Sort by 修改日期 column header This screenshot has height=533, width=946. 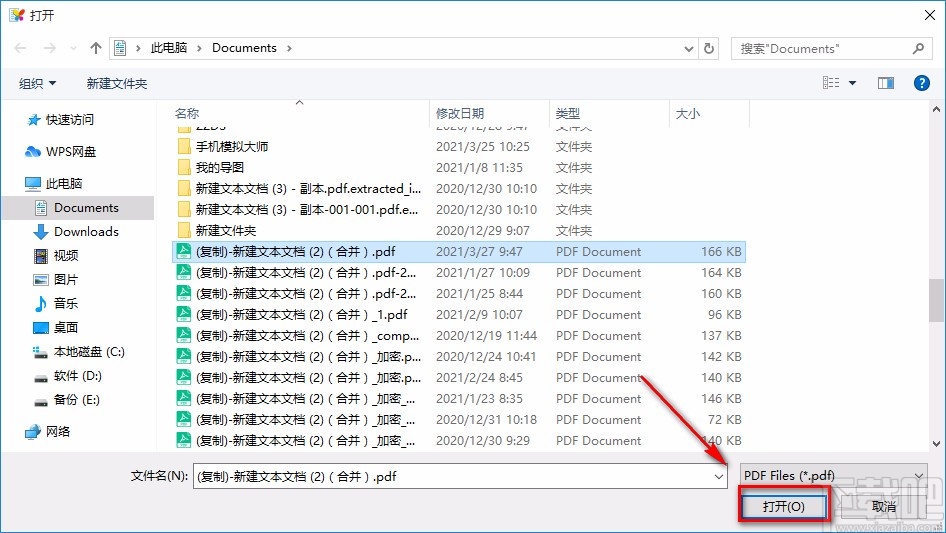460,113
